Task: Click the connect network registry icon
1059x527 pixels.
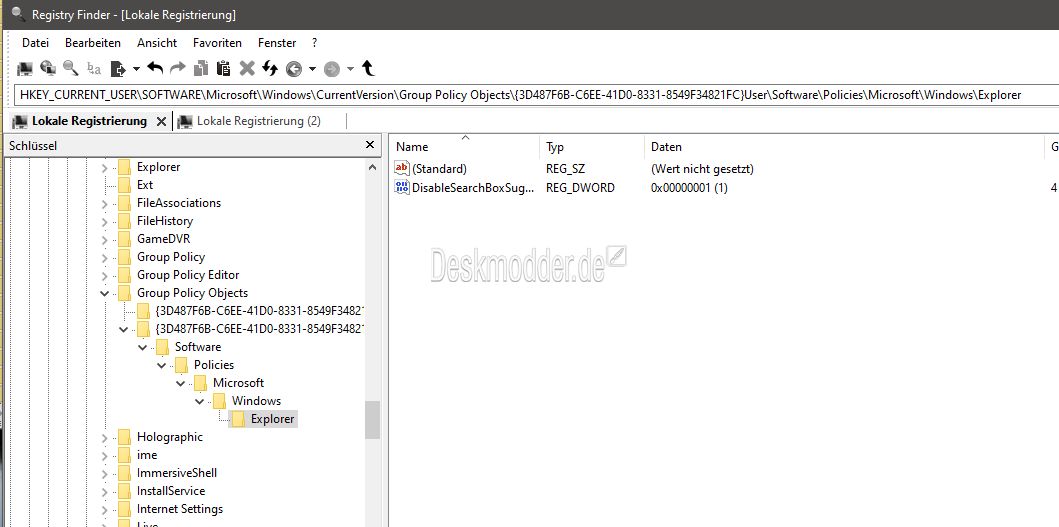Action: pos(48,68)
